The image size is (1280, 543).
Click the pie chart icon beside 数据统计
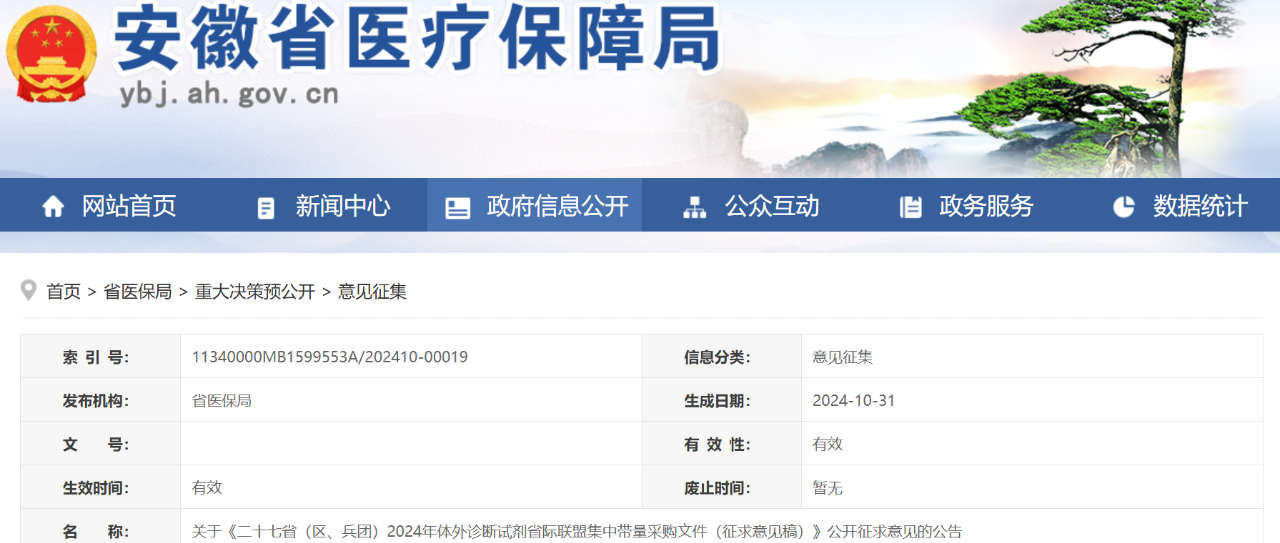(x=1124, y=207)
